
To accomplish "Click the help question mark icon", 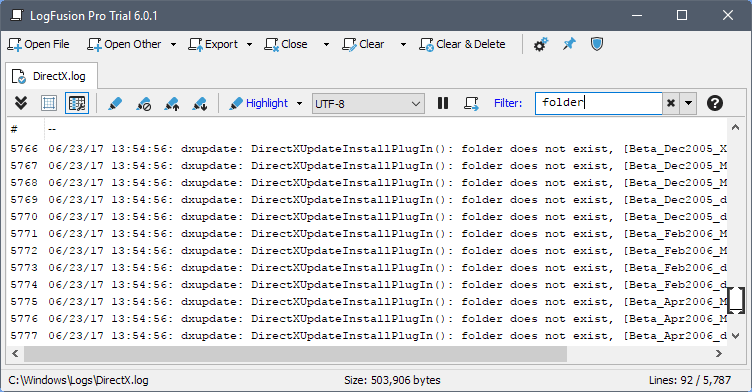I will [x=715, y=103].
